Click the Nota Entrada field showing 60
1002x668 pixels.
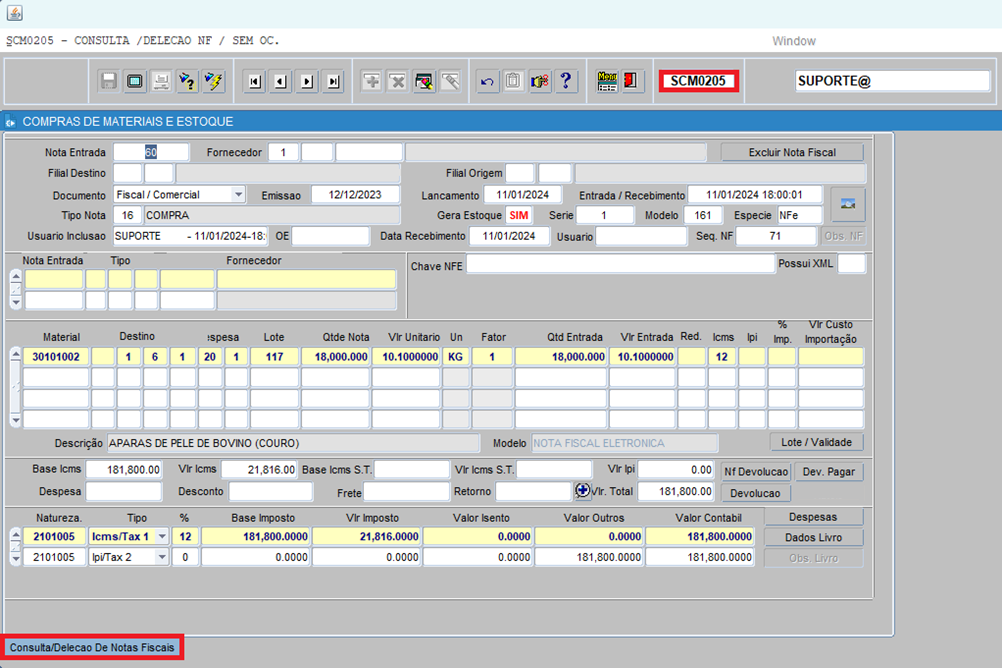(x=151, y=152)
